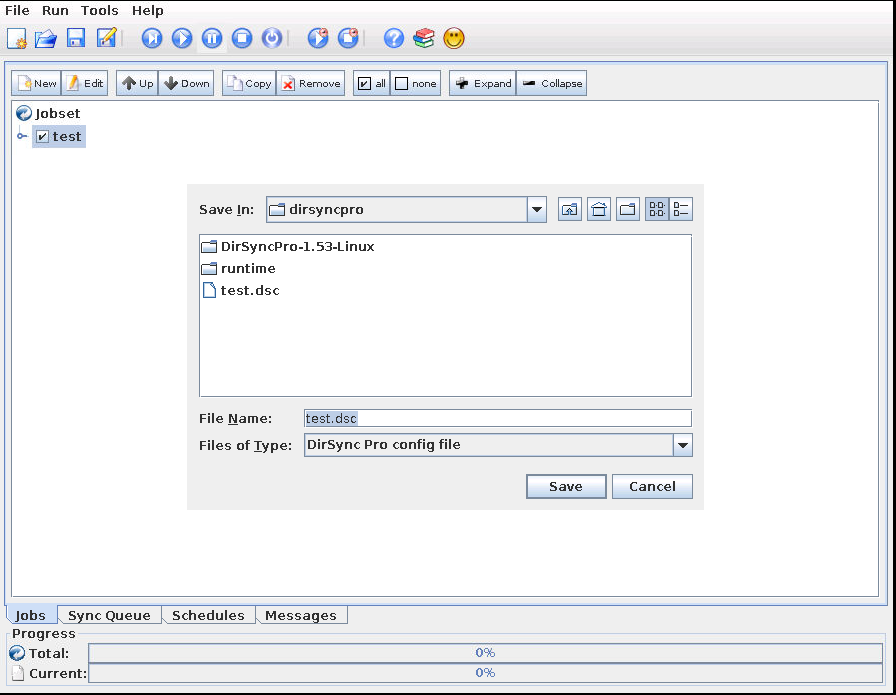Click the Collapse tree button
This screenshot has height=695, width=896.
click(x=552, y=83)
